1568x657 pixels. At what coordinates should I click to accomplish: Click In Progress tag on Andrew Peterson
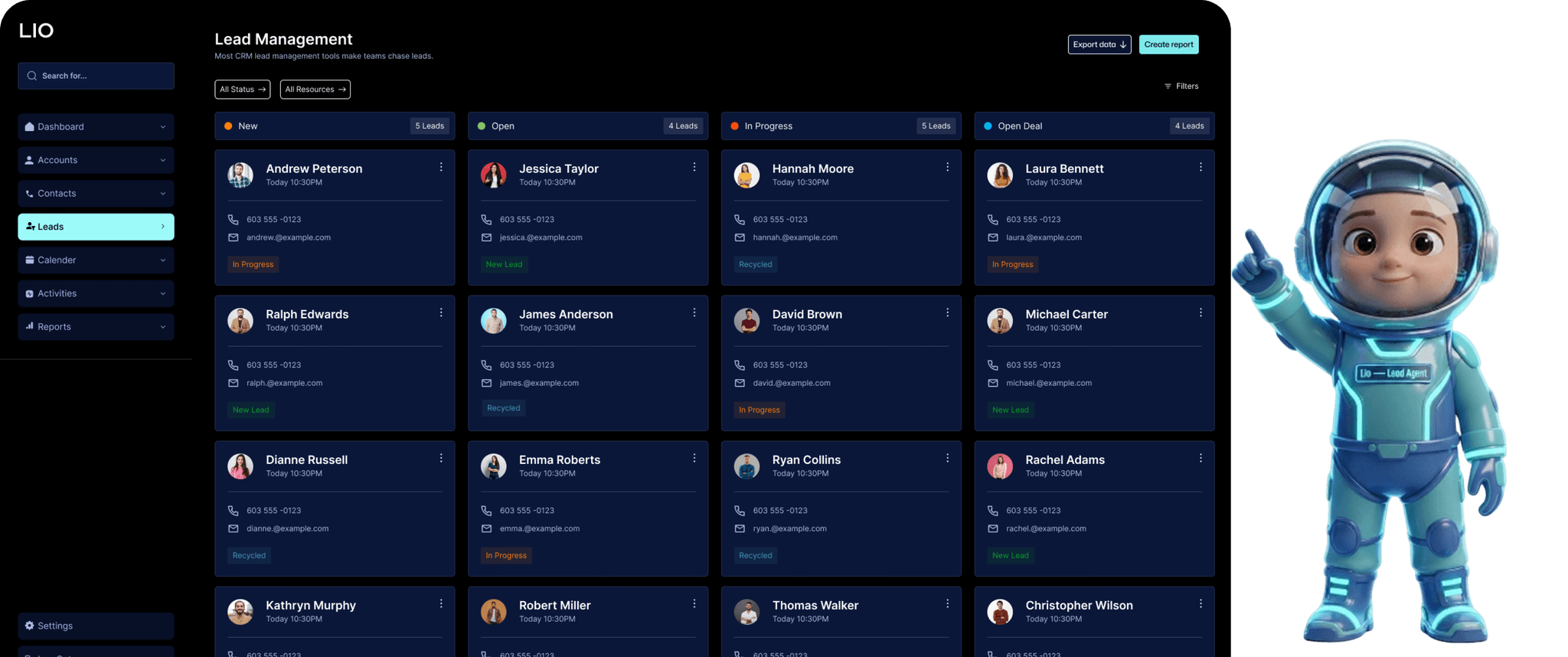(253, 264)
